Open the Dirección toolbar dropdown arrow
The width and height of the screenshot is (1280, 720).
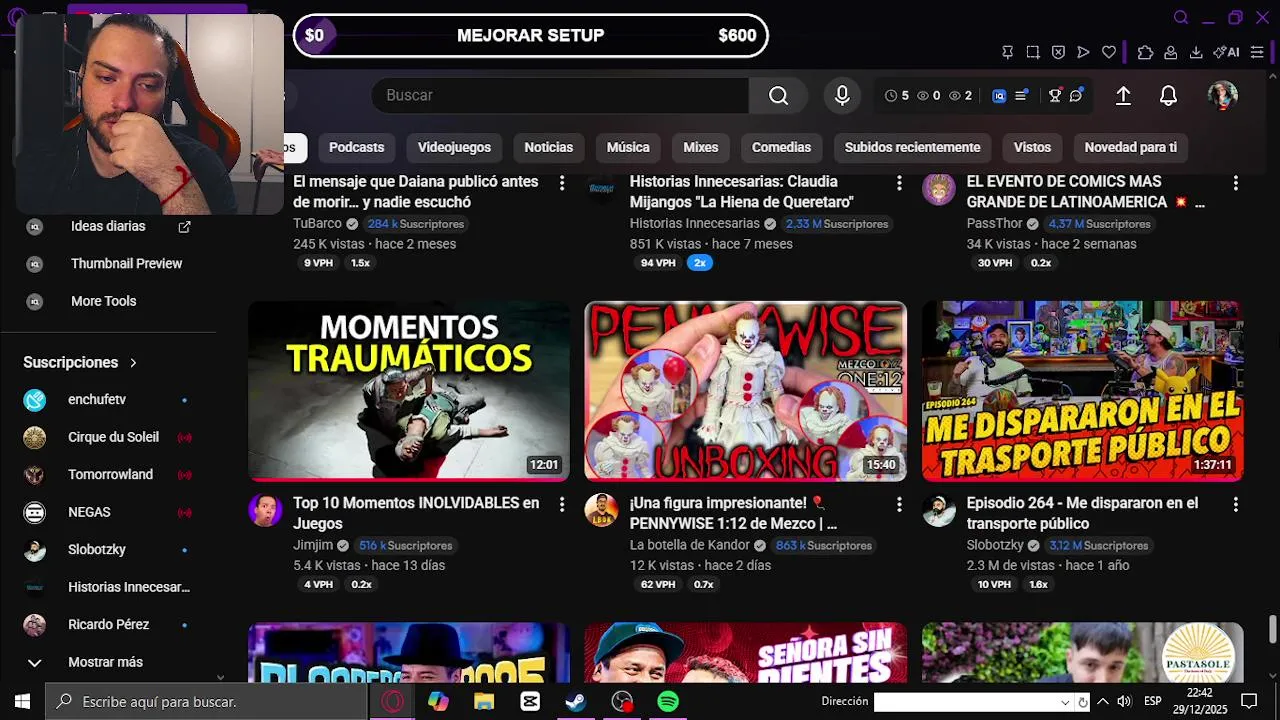[x=1065, y=702]
